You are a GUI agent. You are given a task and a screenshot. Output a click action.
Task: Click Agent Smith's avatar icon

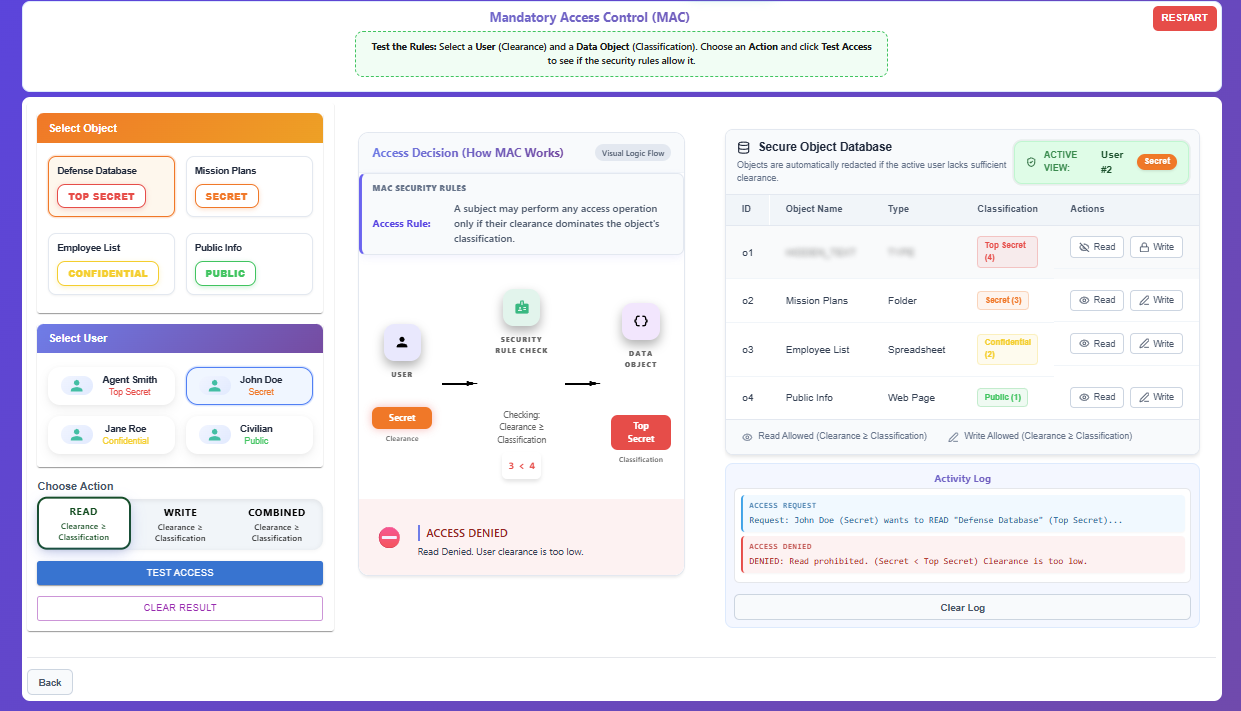tap(77, 385)
